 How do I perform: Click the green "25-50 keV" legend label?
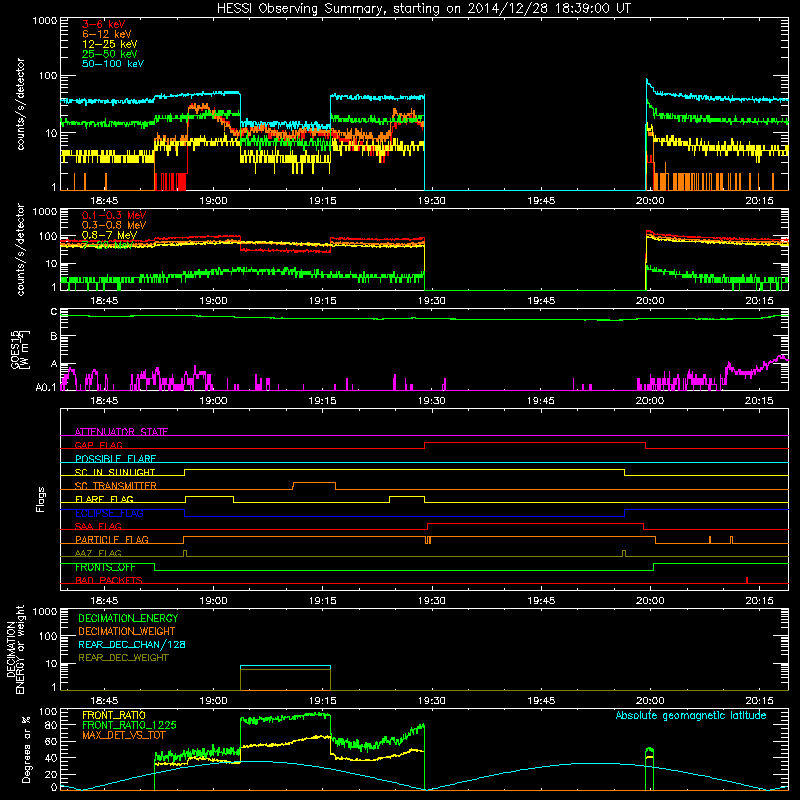click(x=110, y=54)
